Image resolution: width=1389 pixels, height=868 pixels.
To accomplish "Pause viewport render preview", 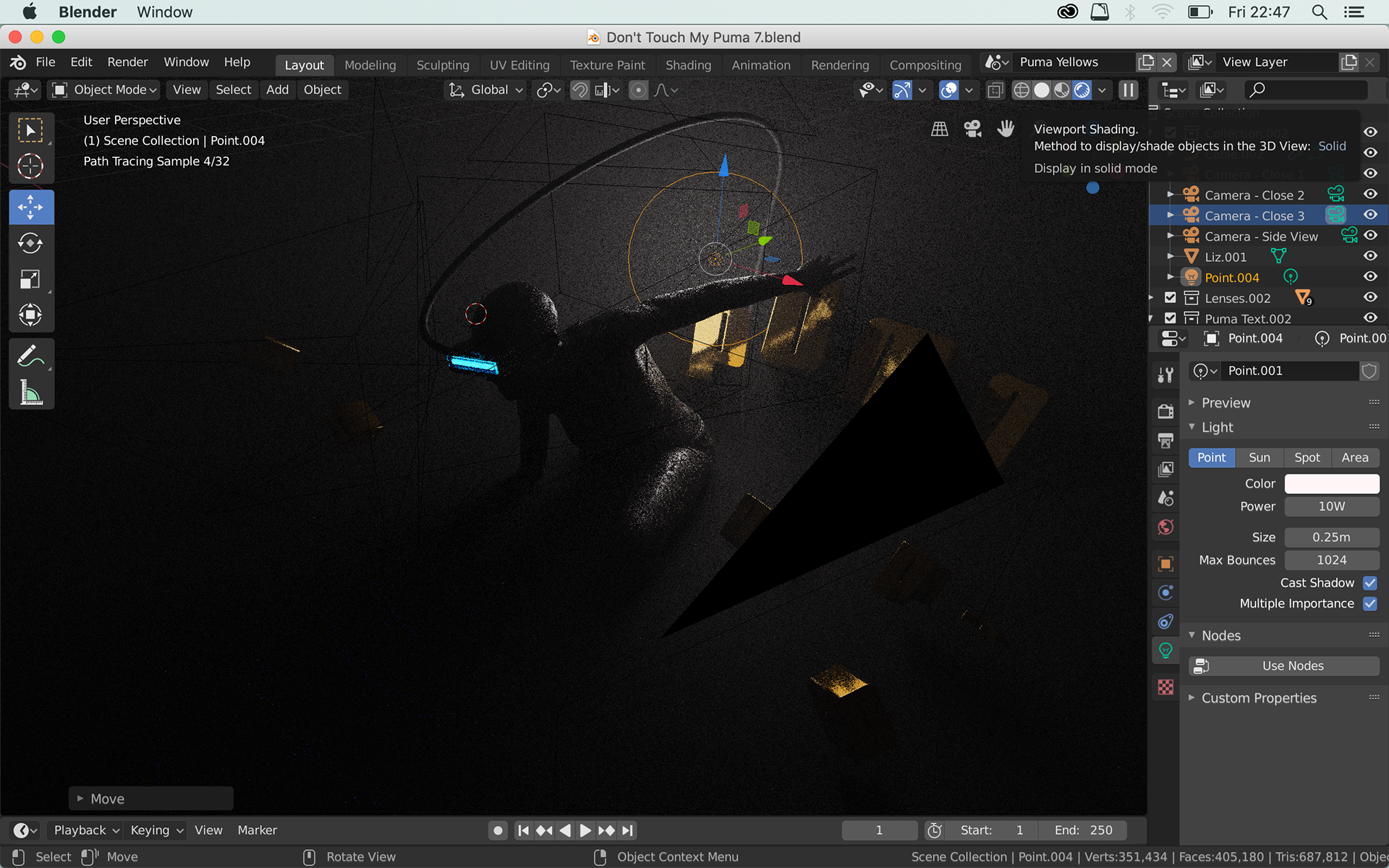I will tap(1128, 90).
